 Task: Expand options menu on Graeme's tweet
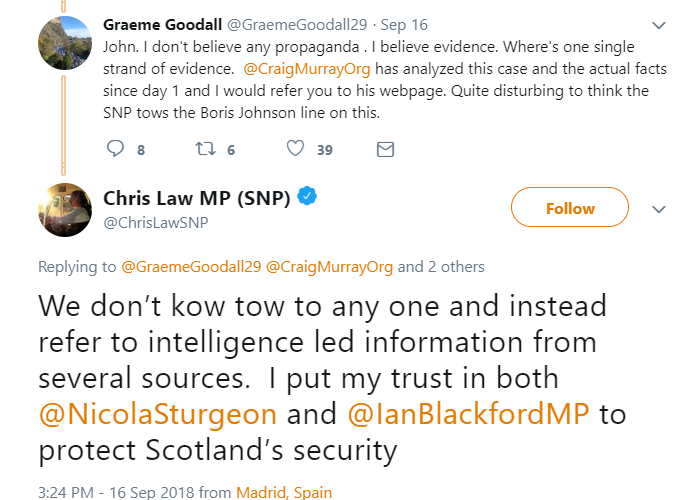coord(659,24)
